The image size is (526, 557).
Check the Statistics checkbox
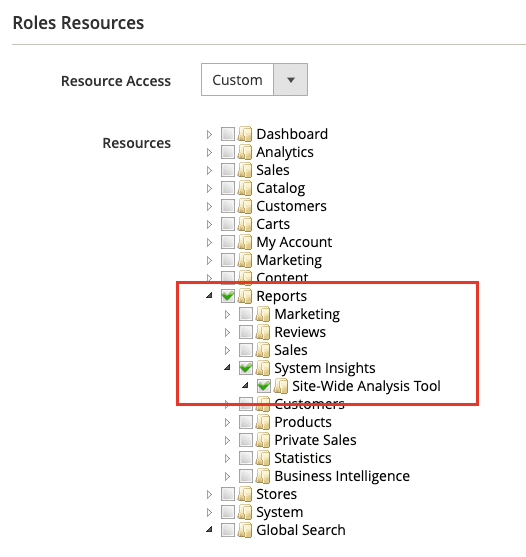246,458
